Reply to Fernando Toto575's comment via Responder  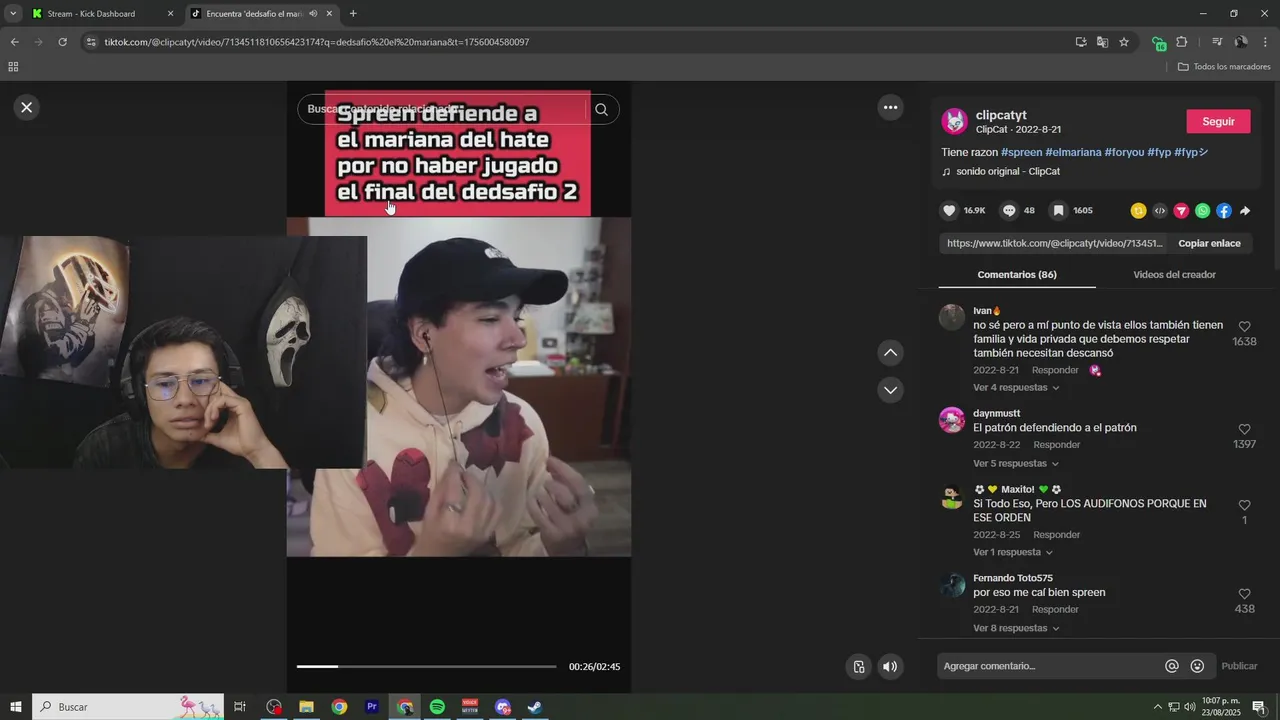(x=1055, y=609)
